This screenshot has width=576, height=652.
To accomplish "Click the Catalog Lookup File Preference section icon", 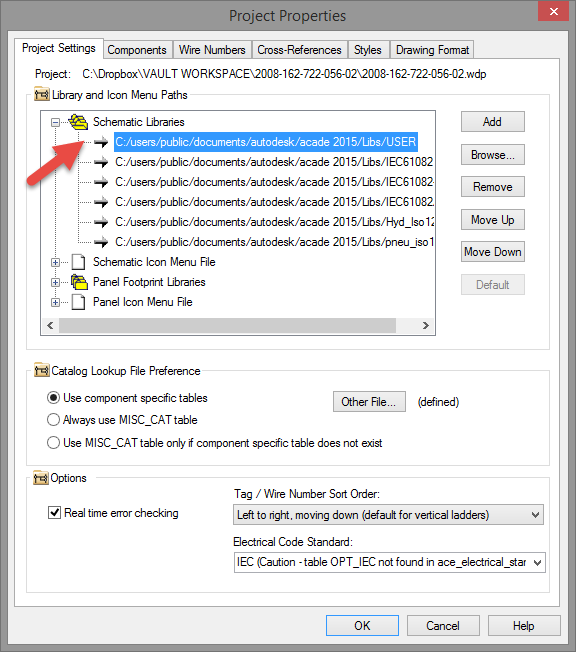I will pyautogui.click(x=42, y=370).
